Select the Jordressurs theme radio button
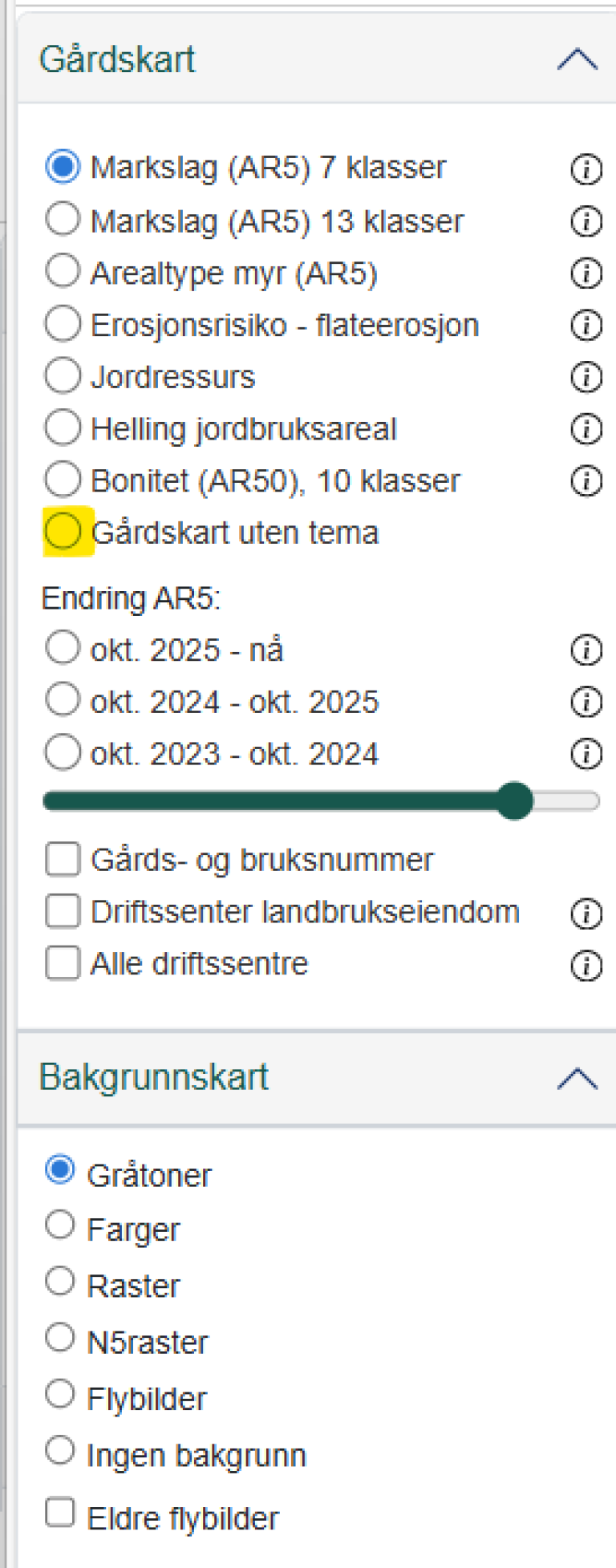This screenshot has width=616, height=1568. pos(63,376)
